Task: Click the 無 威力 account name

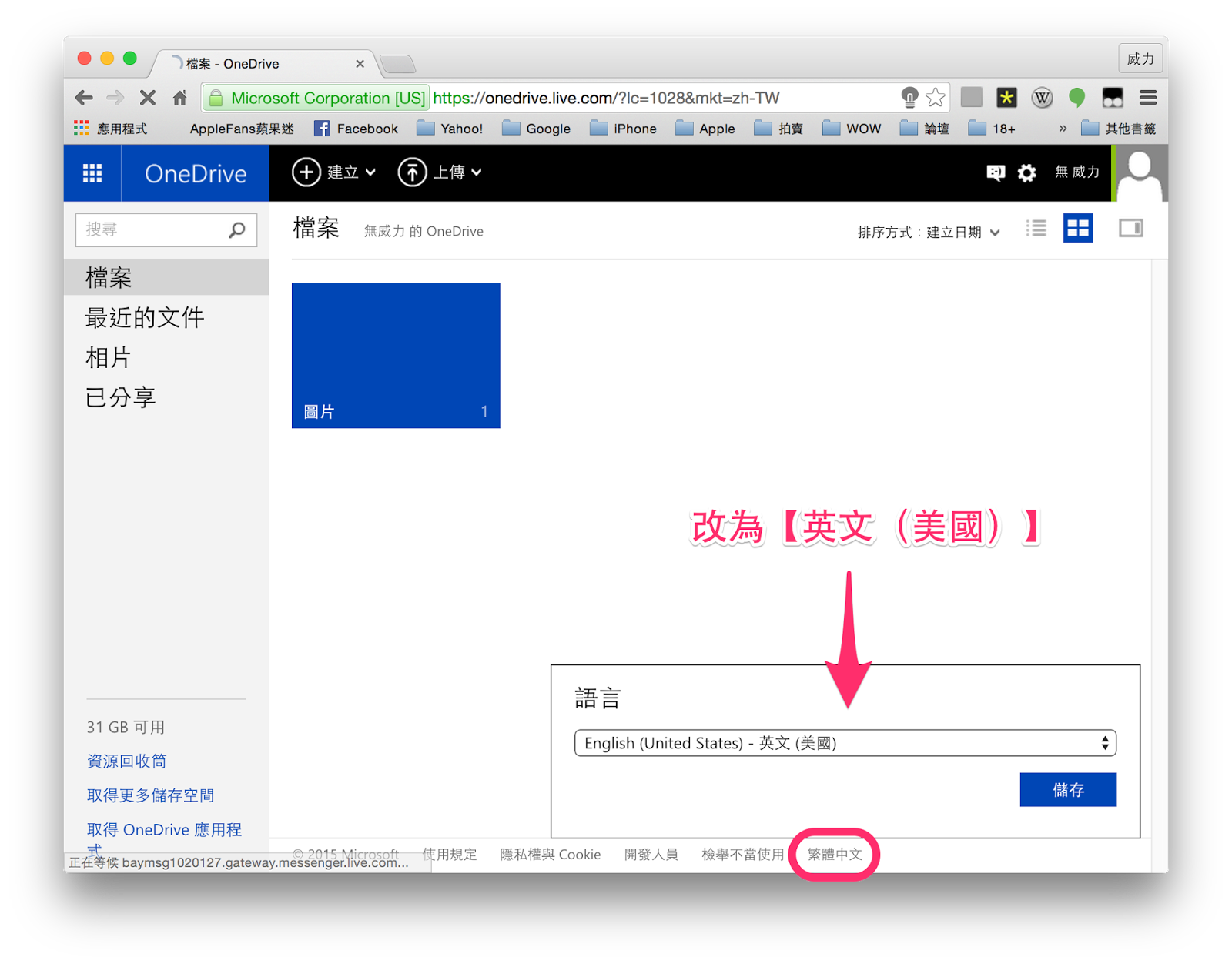Action: [1076, 172]
